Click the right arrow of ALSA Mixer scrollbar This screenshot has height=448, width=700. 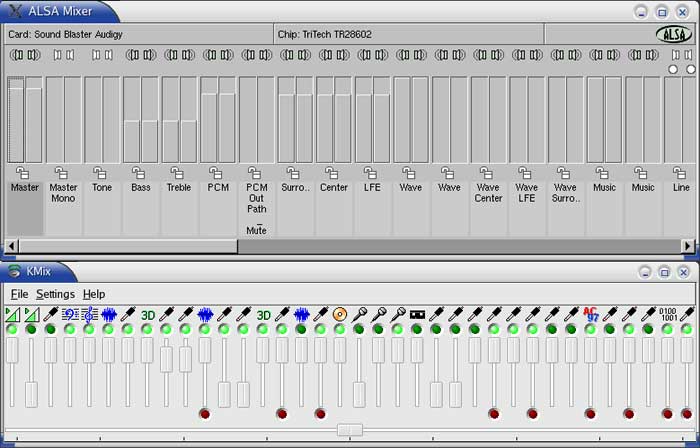pyautogui.click(x=688, y=246)
